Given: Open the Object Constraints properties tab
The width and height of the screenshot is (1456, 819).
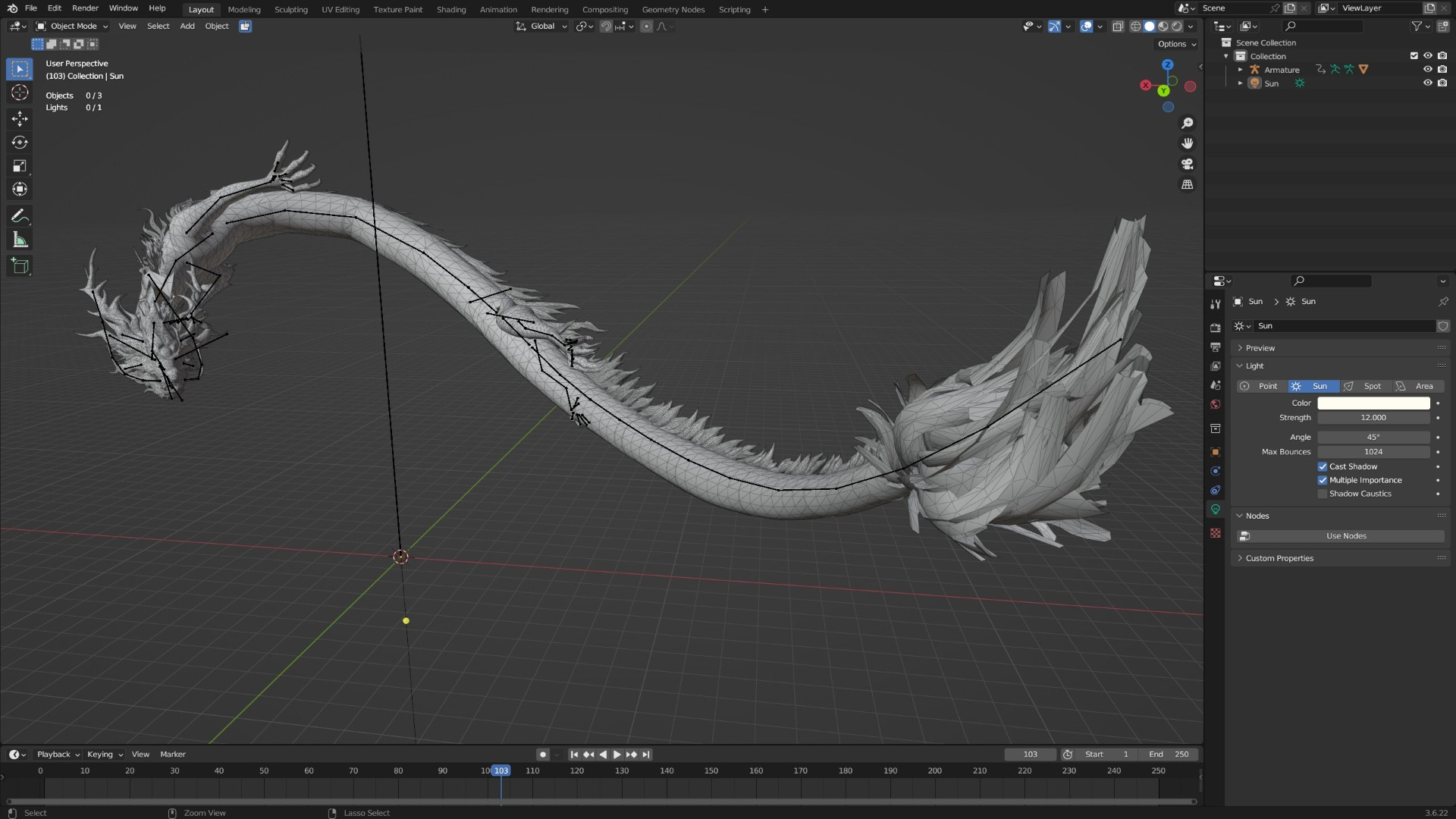Looking at the screenshot, I should [x=1216, y=491].
